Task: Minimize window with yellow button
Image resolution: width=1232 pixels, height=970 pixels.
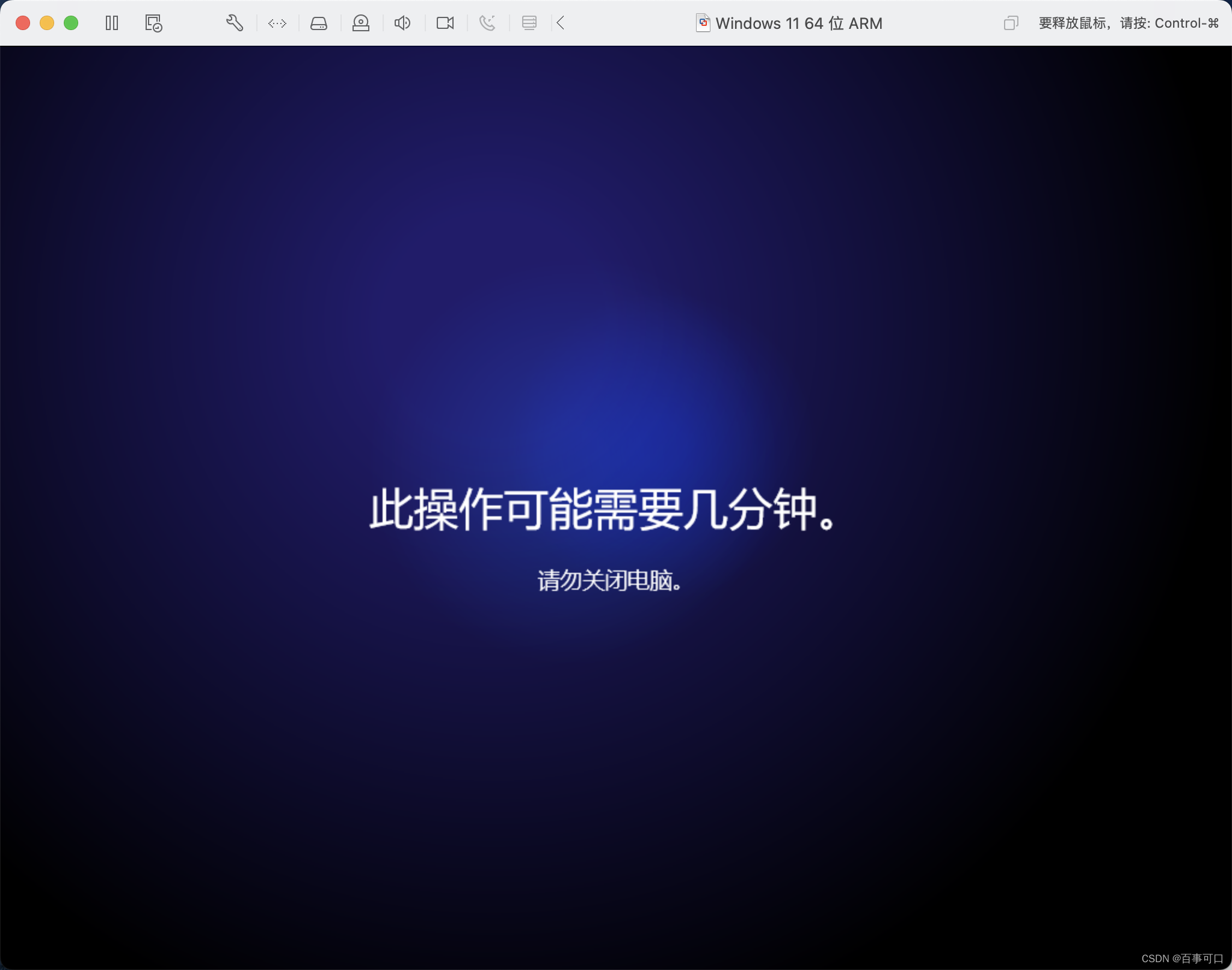Action: click(x=47, y=23)
